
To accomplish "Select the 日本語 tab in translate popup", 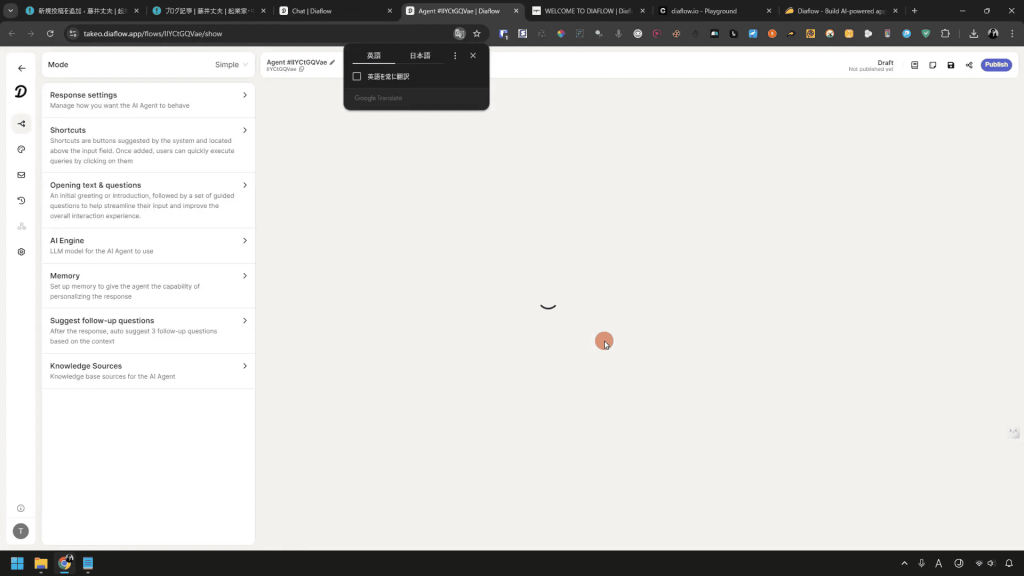I will 420,56.
